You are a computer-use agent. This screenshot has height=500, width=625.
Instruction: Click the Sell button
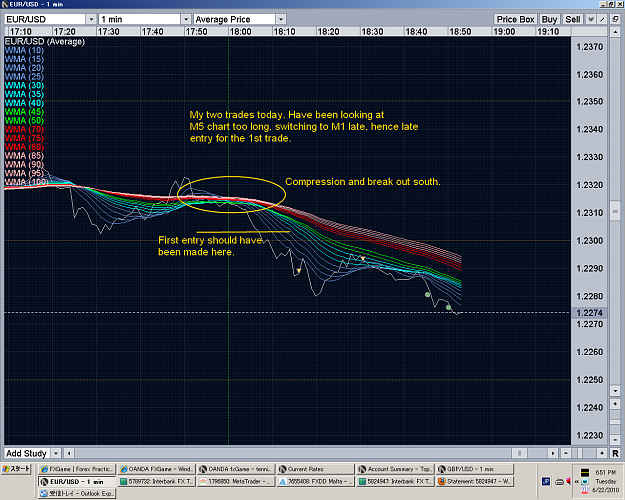tap(573, 19)
